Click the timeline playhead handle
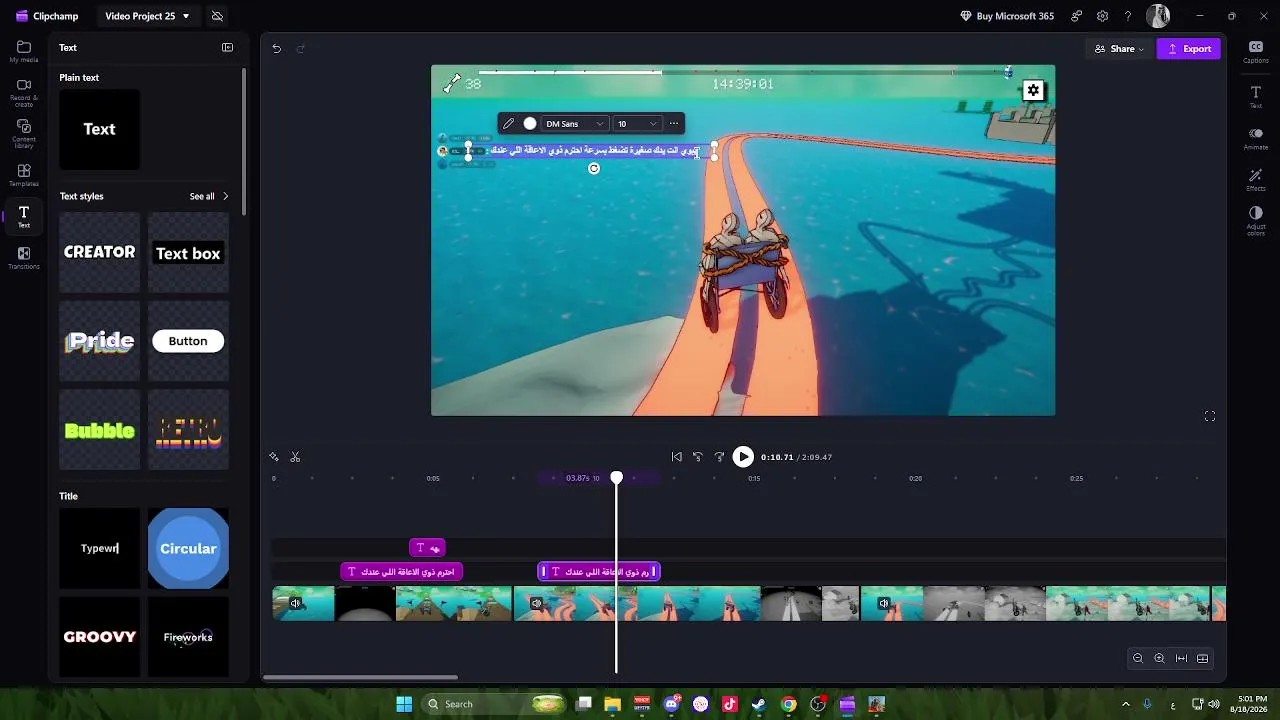 coord(617,478)
